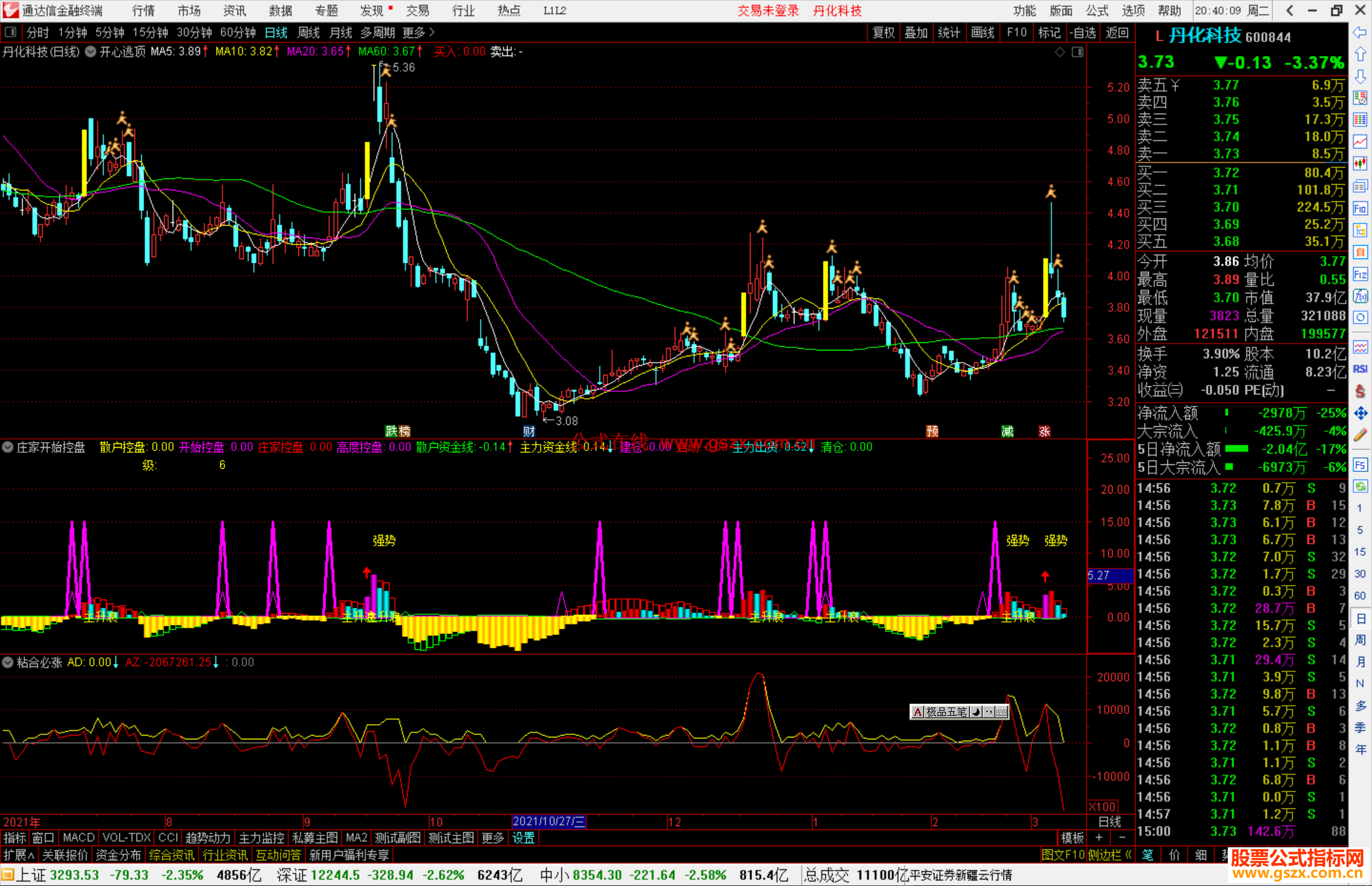
Task: Click the 交易未登录 trading login link
Action: (768, 10)
